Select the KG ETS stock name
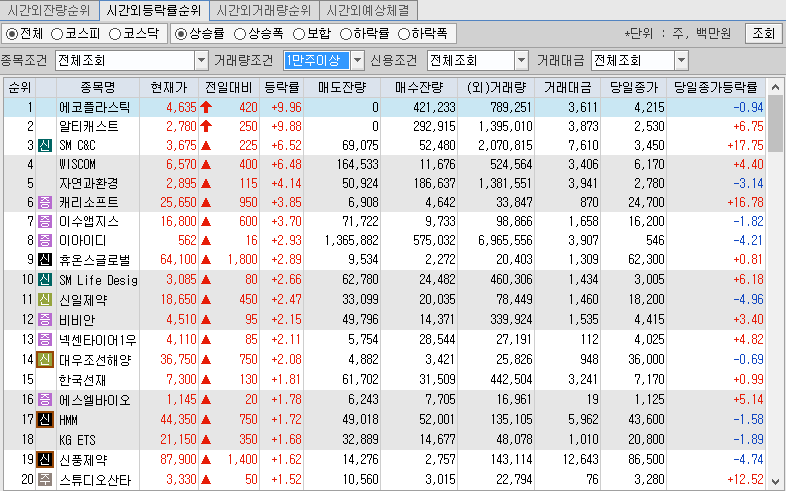Viewport: 786px width, 491px height. (77, 440)
